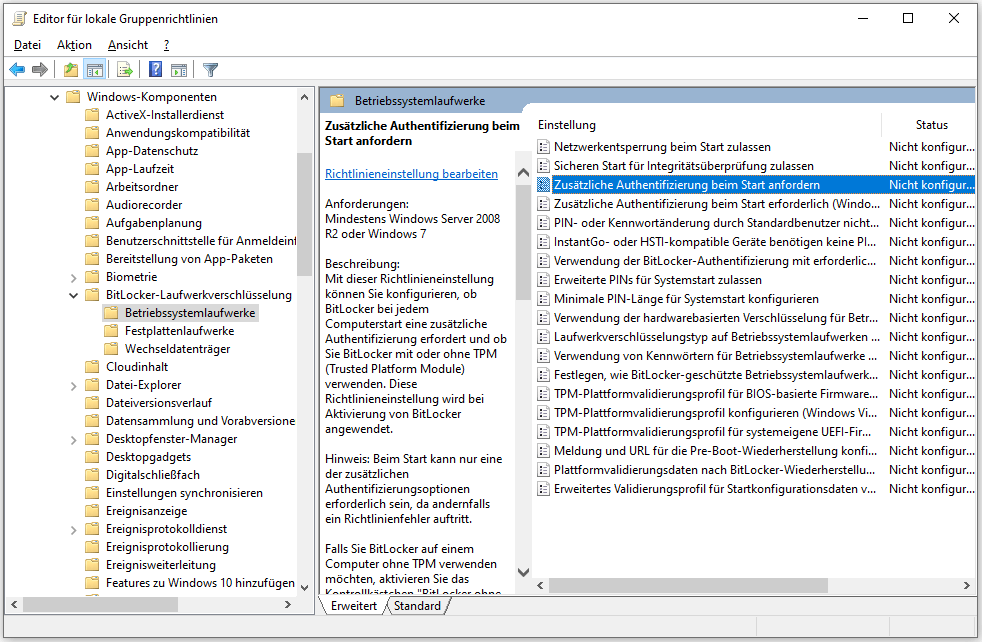Click the policy icon beside Netzwerkentsperrung beim Start zulassen

pos(544,147)
